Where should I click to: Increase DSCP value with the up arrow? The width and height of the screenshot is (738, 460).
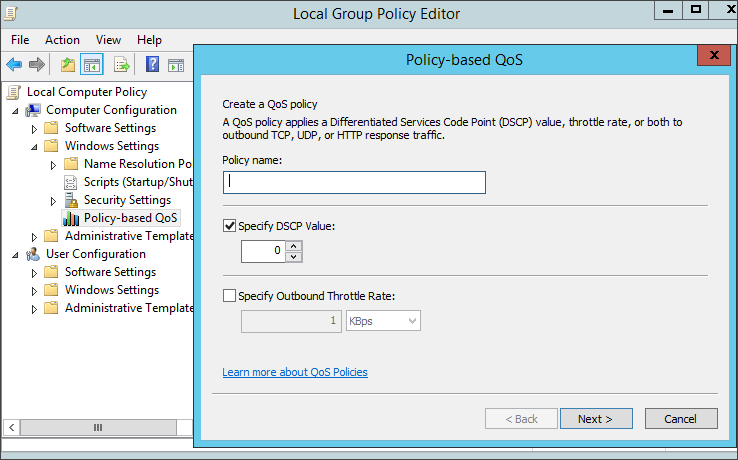(293, 245)
